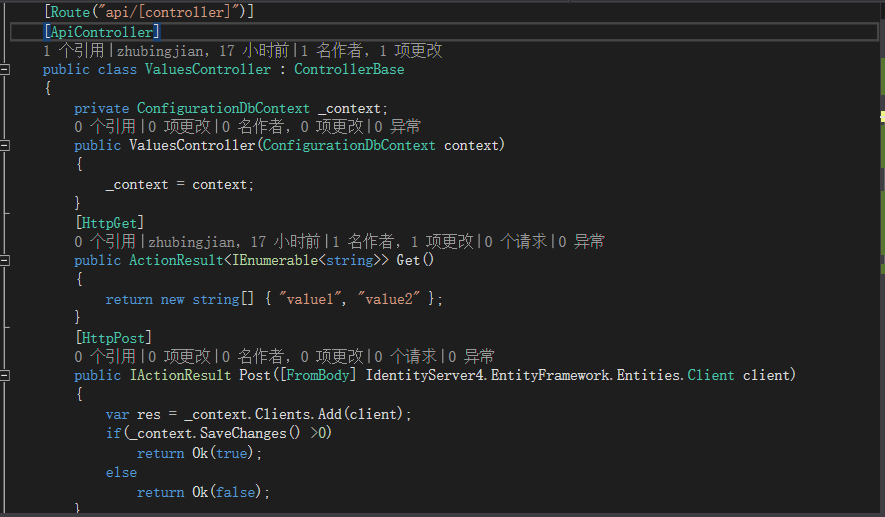
Task: Click the editor's vertical scrollbar track
Action: coord(877,300)
